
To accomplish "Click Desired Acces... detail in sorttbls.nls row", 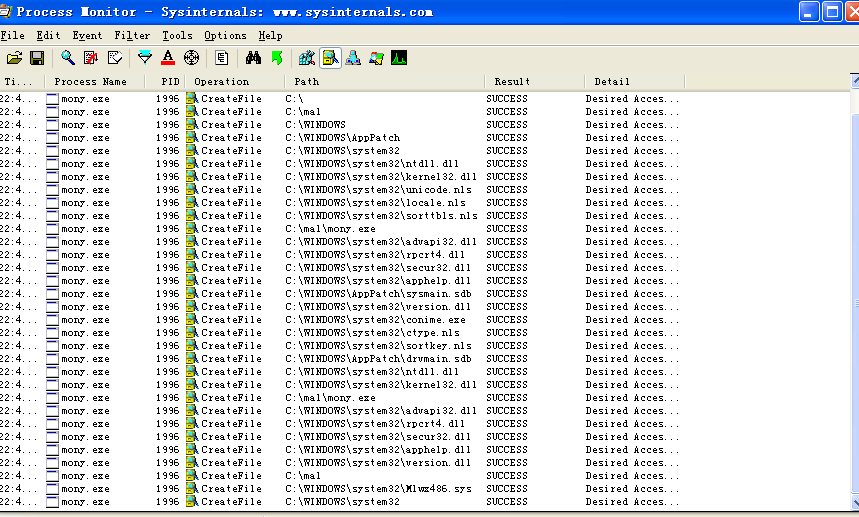I will click(x=632, y=216).
